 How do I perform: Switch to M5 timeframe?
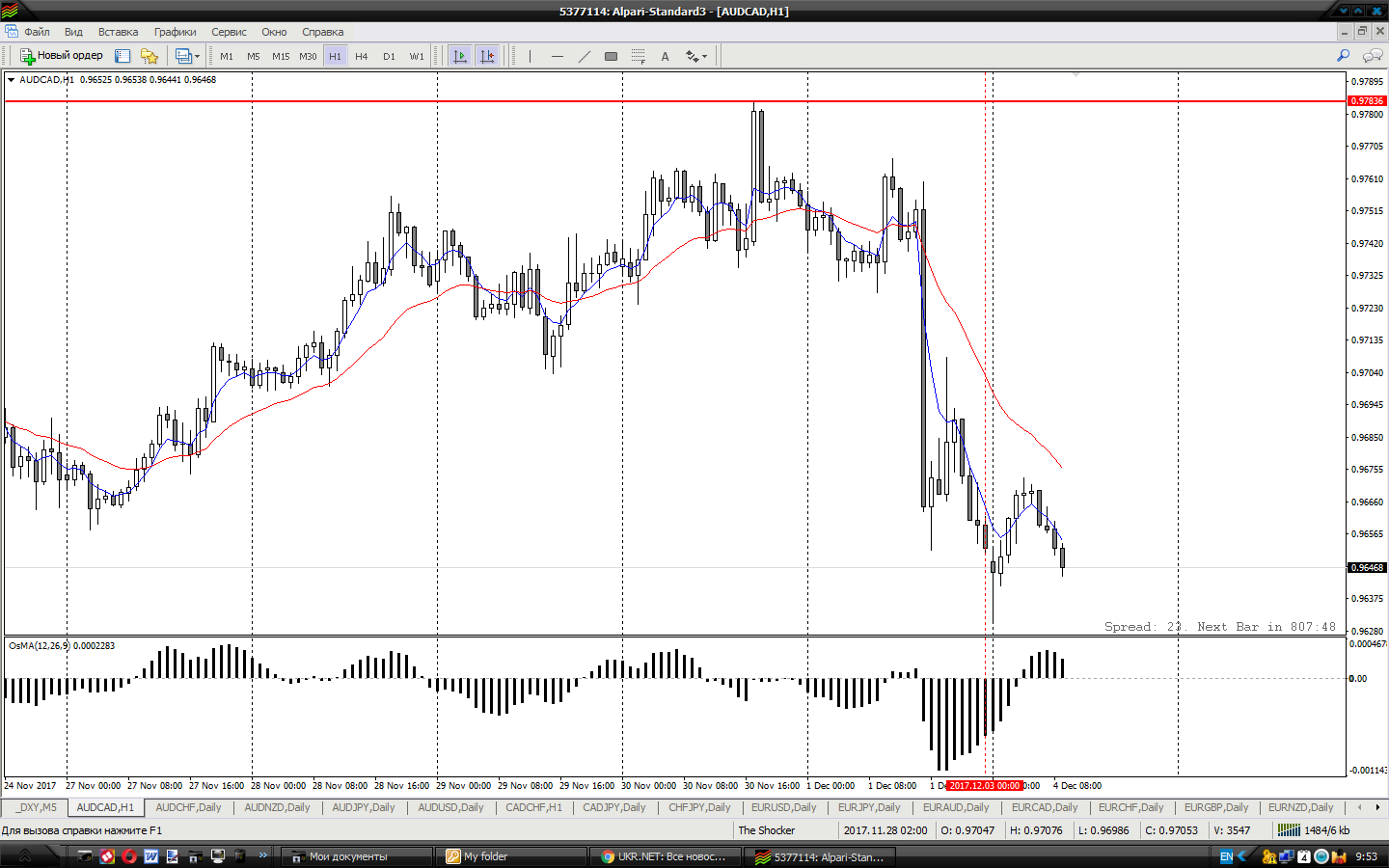coord(254,56)
